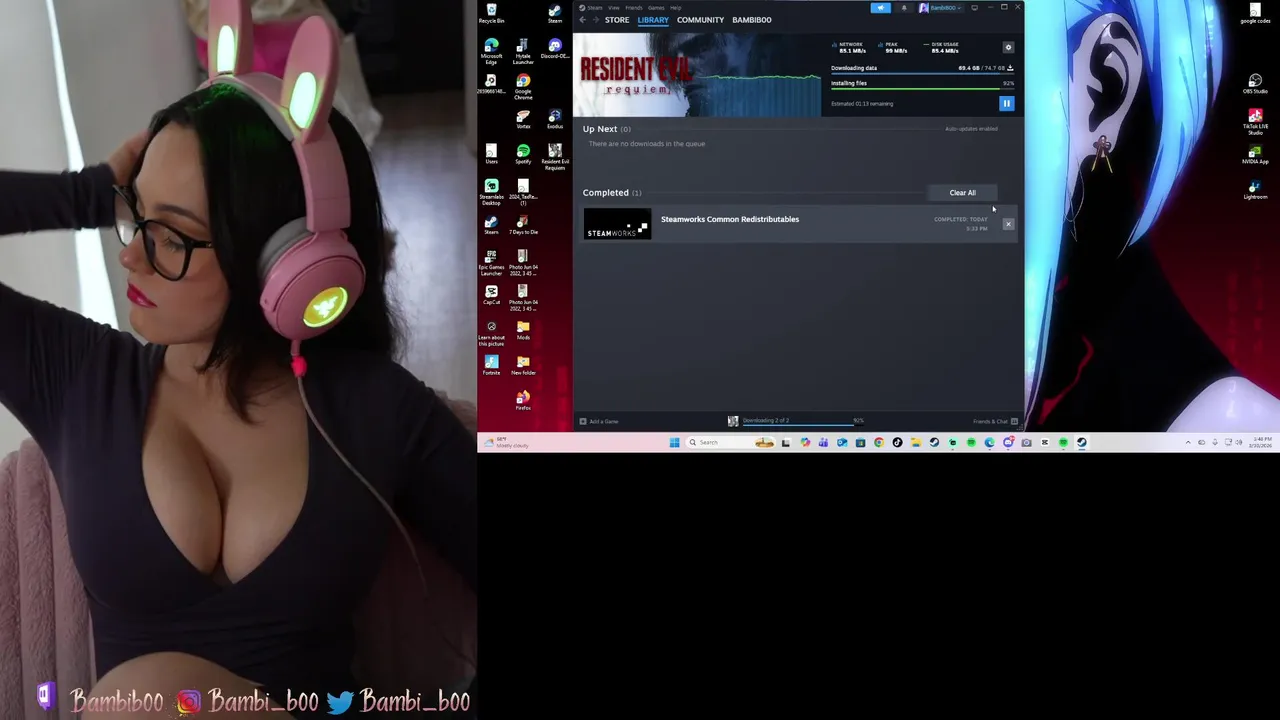This screenshot has height=720, width=1280.
Task: Click the Downloading data progress bar
Action: [x=922, y=74]
